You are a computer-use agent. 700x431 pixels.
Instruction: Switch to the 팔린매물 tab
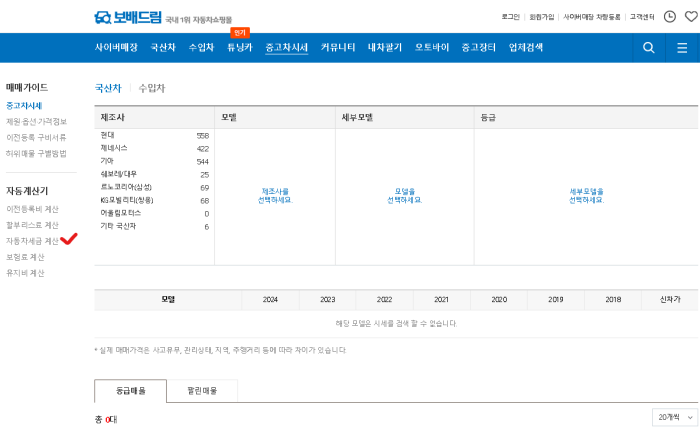click(x=202, y=391)
